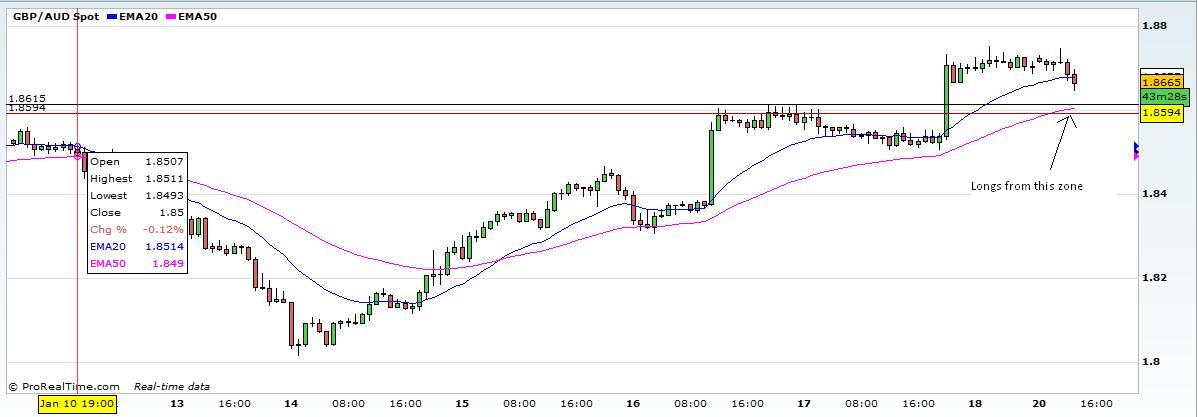The width and height of the screenshot is (1198, 417).
Task: Click the EMA20 legend label
Action: (138, 17)
